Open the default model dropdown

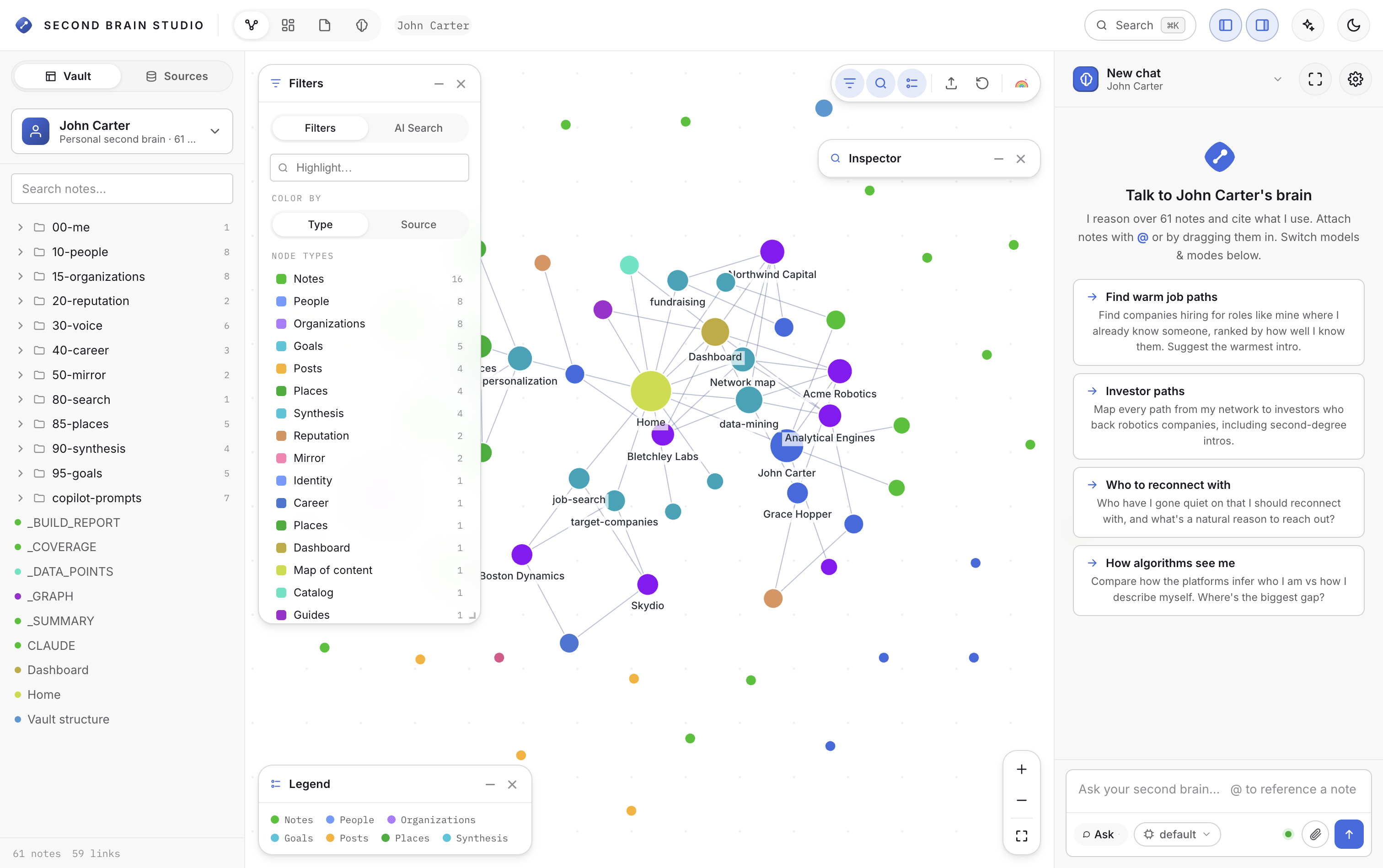1177,834
